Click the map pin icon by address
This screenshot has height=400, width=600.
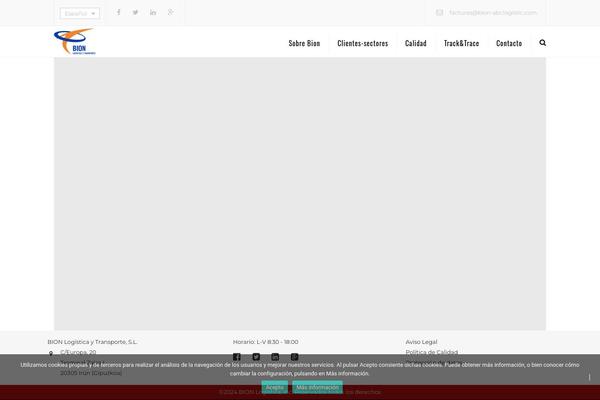point(51,353)
